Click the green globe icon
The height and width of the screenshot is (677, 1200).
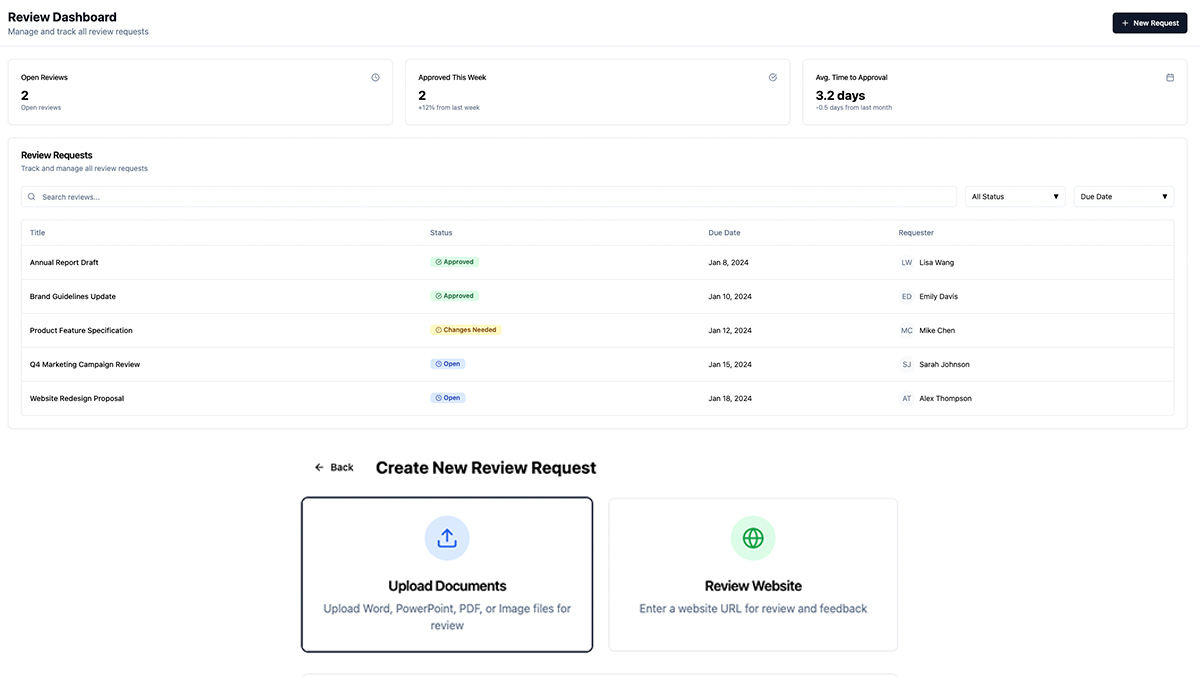[x=753, y=538]
